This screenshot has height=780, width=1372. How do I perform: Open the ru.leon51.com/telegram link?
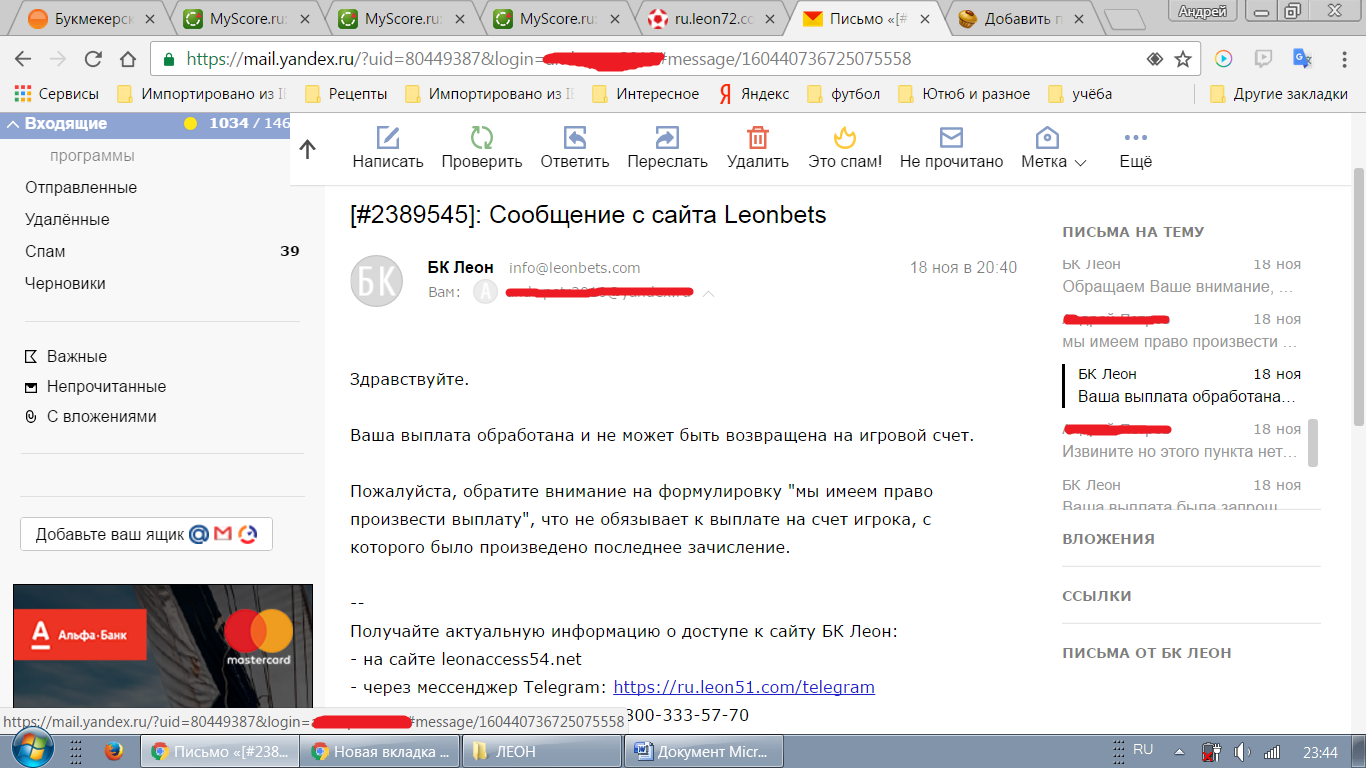click(x=744, y=687)
